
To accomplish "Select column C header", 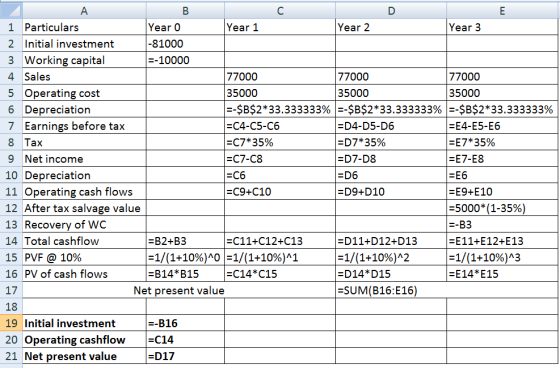I will pos(280,11).
